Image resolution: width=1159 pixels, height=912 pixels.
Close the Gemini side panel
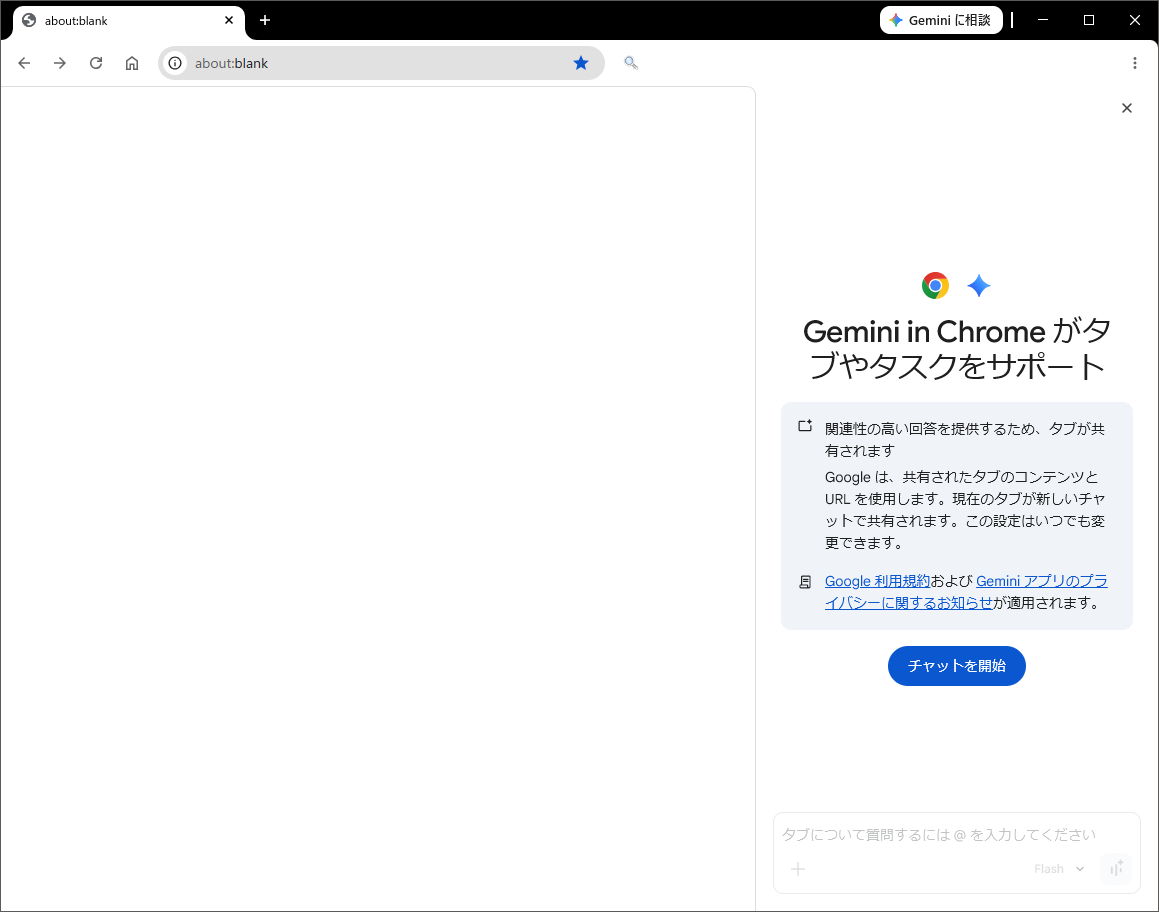[1126, 108]
